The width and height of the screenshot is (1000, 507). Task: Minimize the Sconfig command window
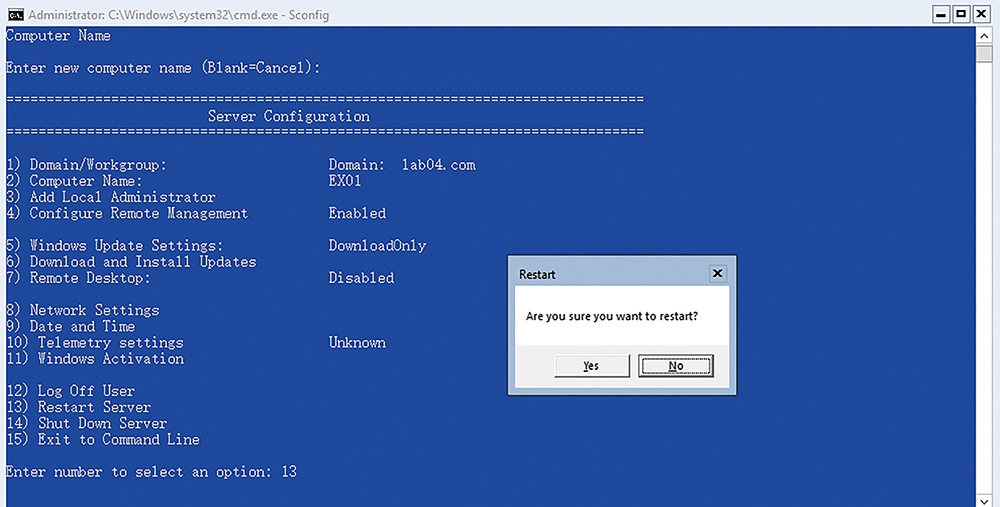[941, 14]
